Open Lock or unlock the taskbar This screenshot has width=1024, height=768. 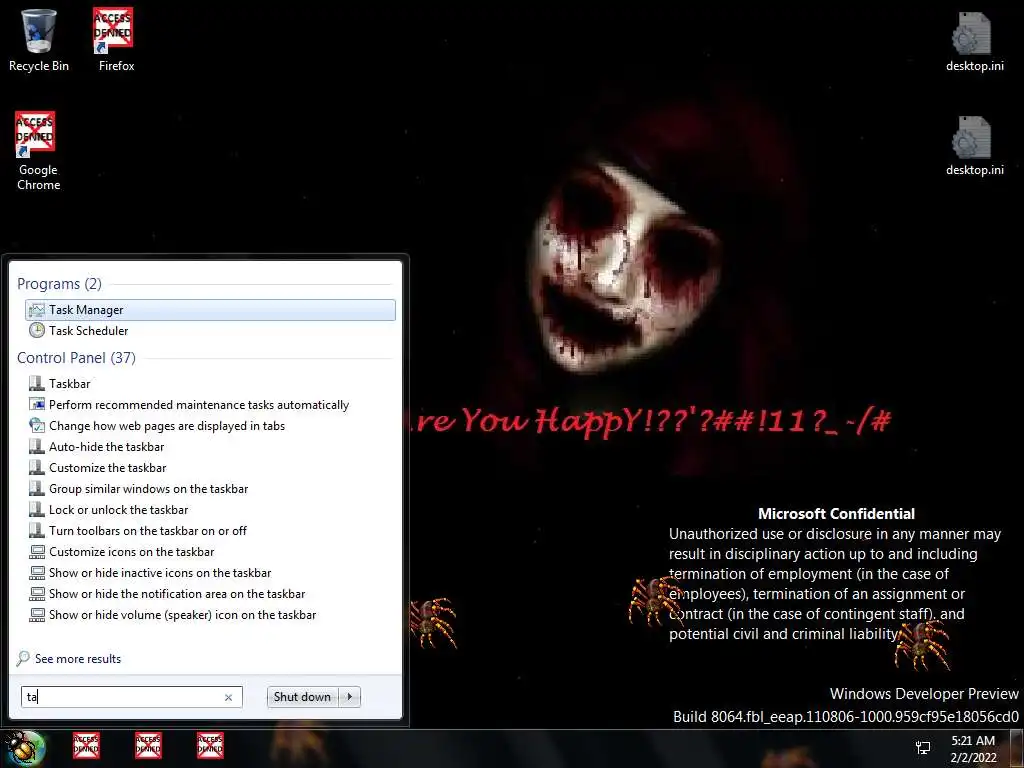coord(210,509)
